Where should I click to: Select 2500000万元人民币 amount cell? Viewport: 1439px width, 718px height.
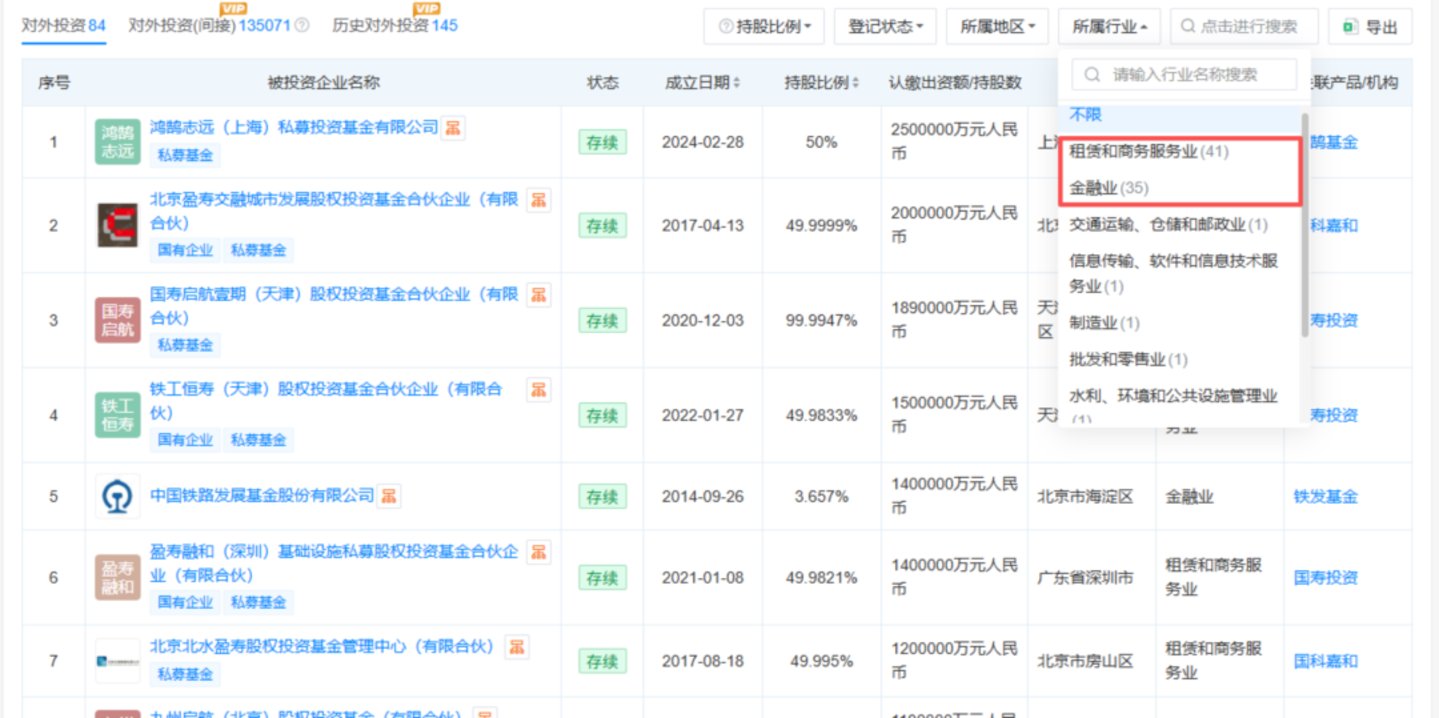tap(953, 142)
